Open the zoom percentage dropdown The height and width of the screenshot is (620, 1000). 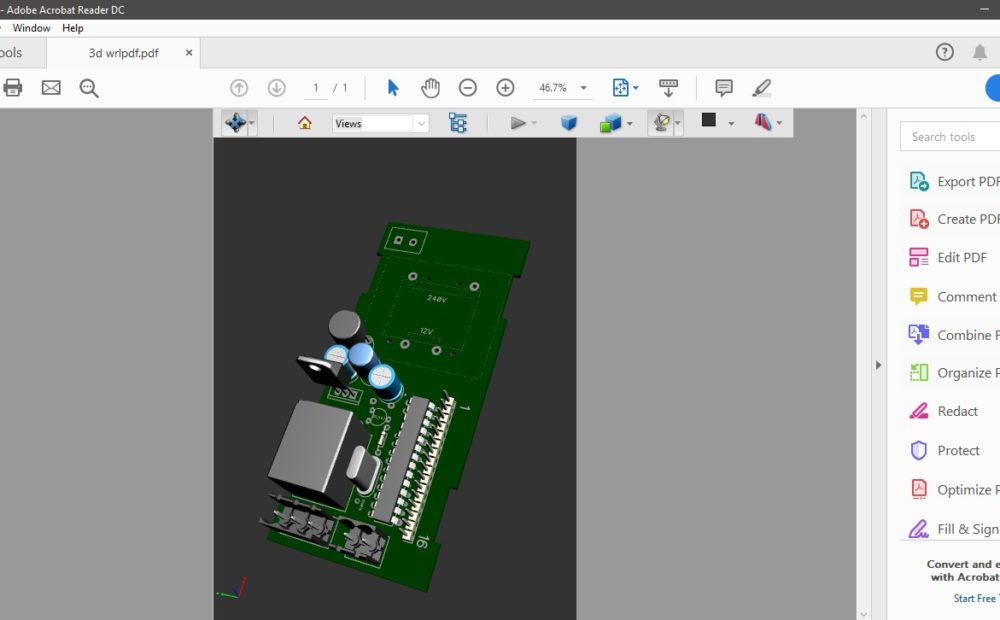pyautogui.click(x=584, y=88)
